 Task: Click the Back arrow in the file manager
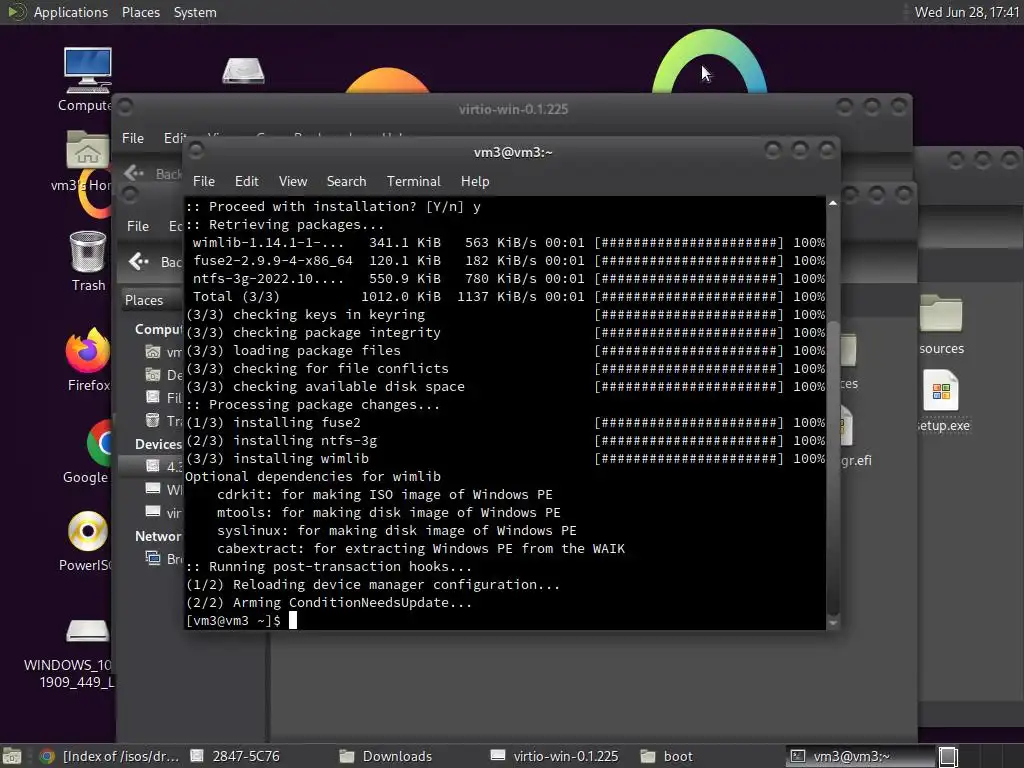[x=138, y=261]
